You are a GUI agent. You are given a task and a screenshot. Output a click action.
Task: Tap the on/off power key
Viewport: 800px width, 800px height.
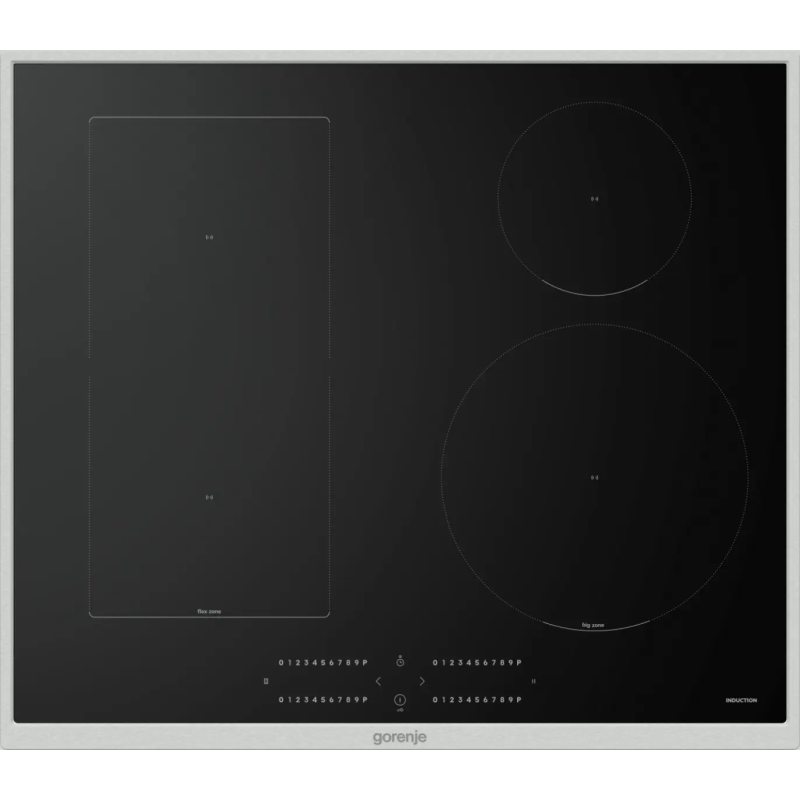400,700
